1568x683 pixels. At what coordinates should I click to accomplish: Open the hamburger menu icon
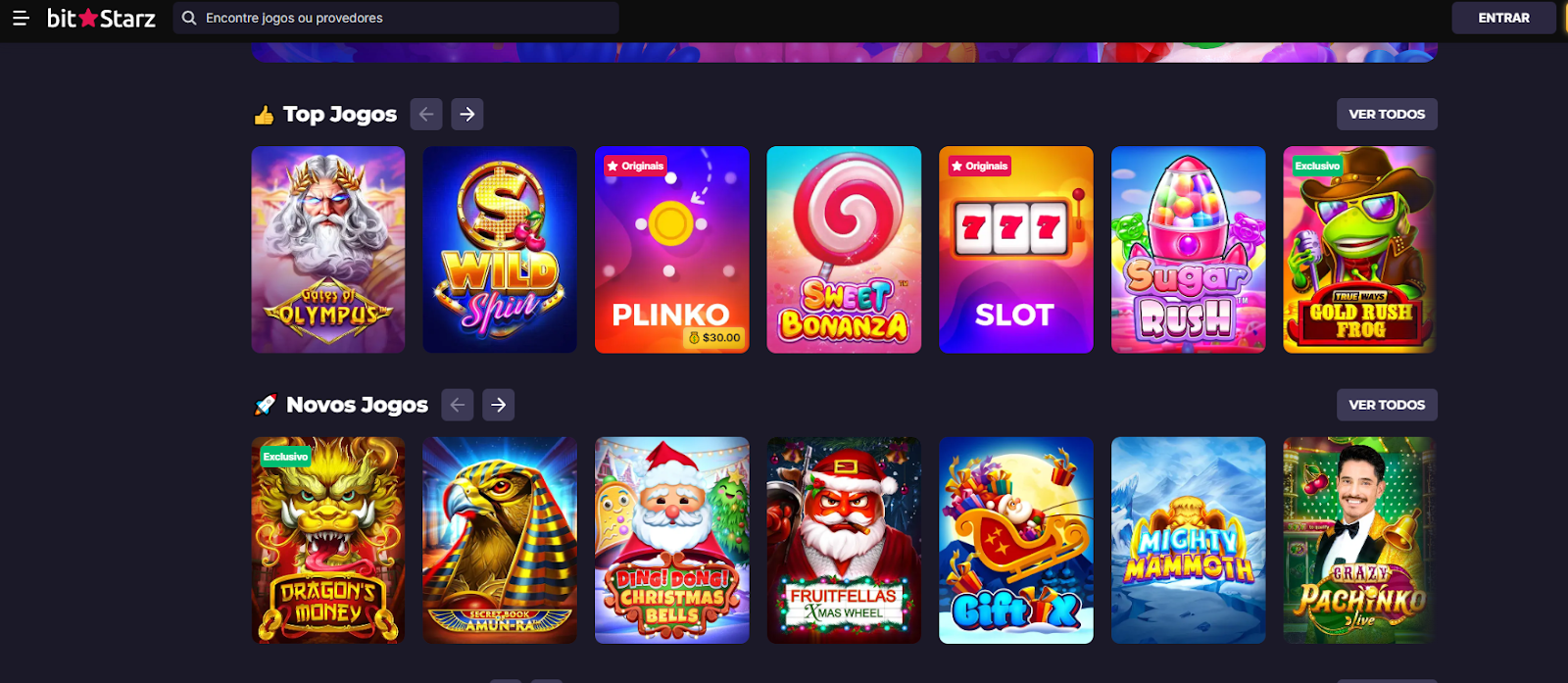pyautogui.click(x=21, y=18)
